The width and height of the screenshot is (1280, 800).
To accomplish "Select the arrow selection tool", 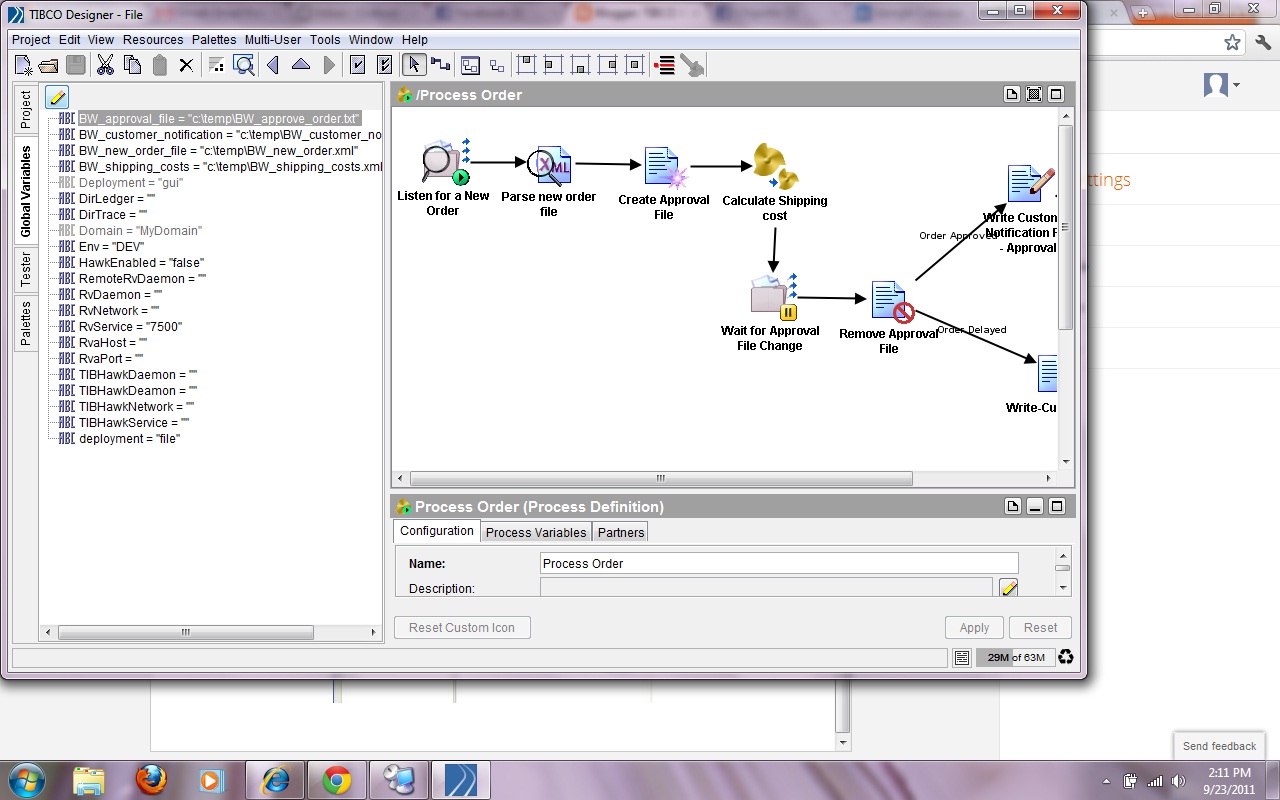I will click(x=413, y=65).
